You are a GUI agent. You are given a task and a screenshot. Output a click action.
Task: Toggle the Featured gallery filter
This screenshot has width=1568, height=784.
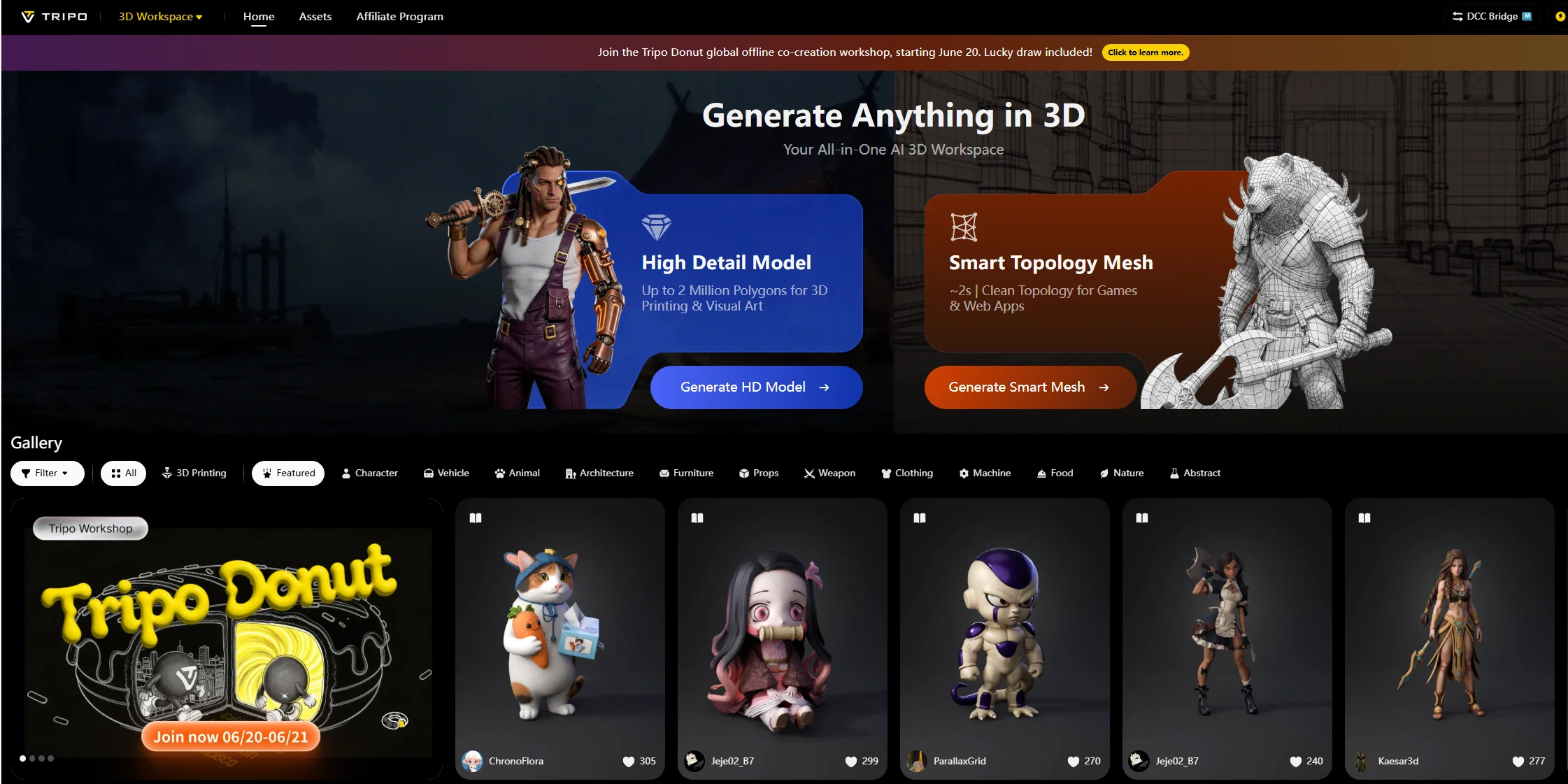(x=288, y=473)
